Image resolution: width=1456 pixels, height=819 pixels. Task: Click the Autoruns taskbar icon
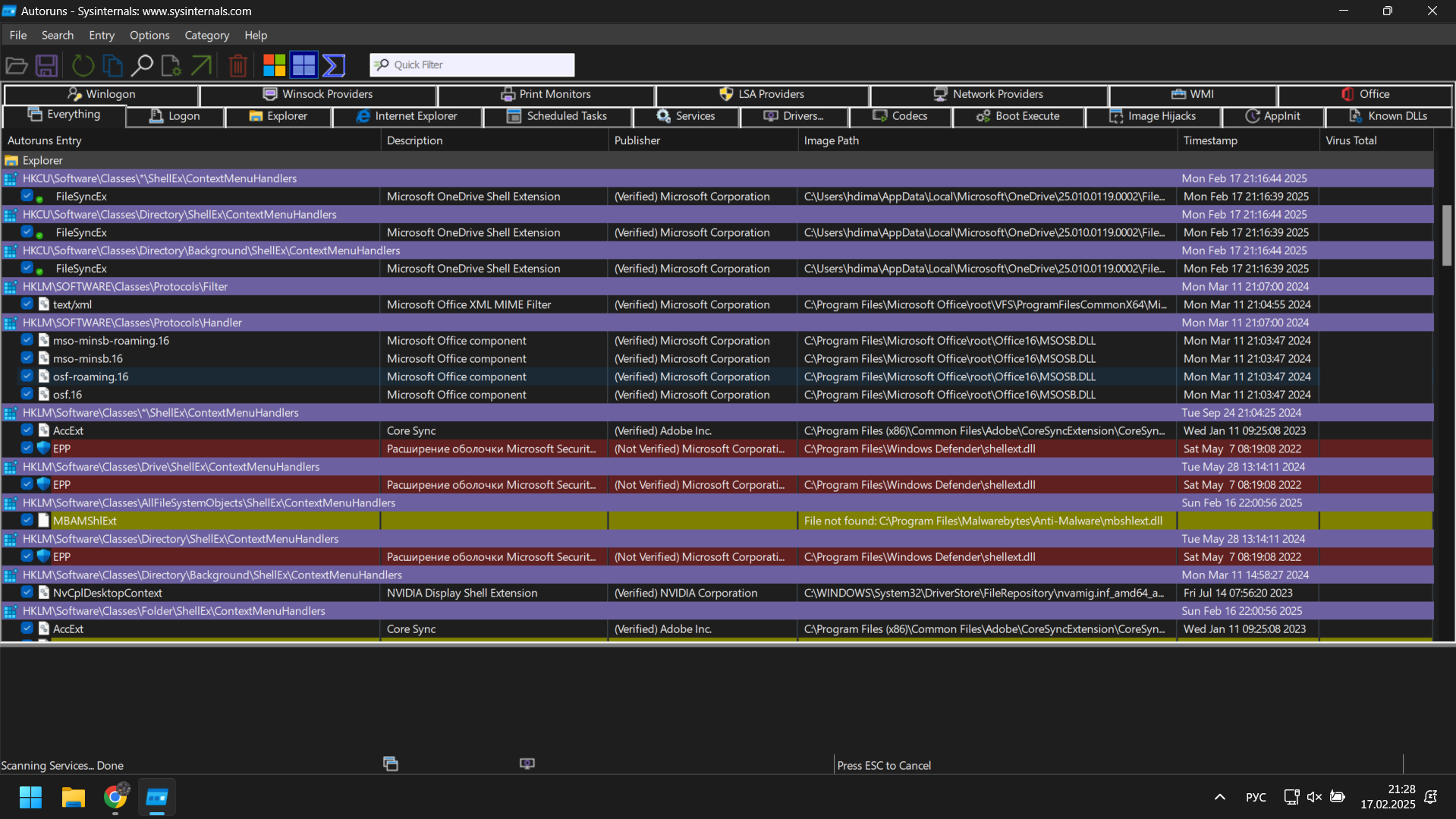point(157,798)
